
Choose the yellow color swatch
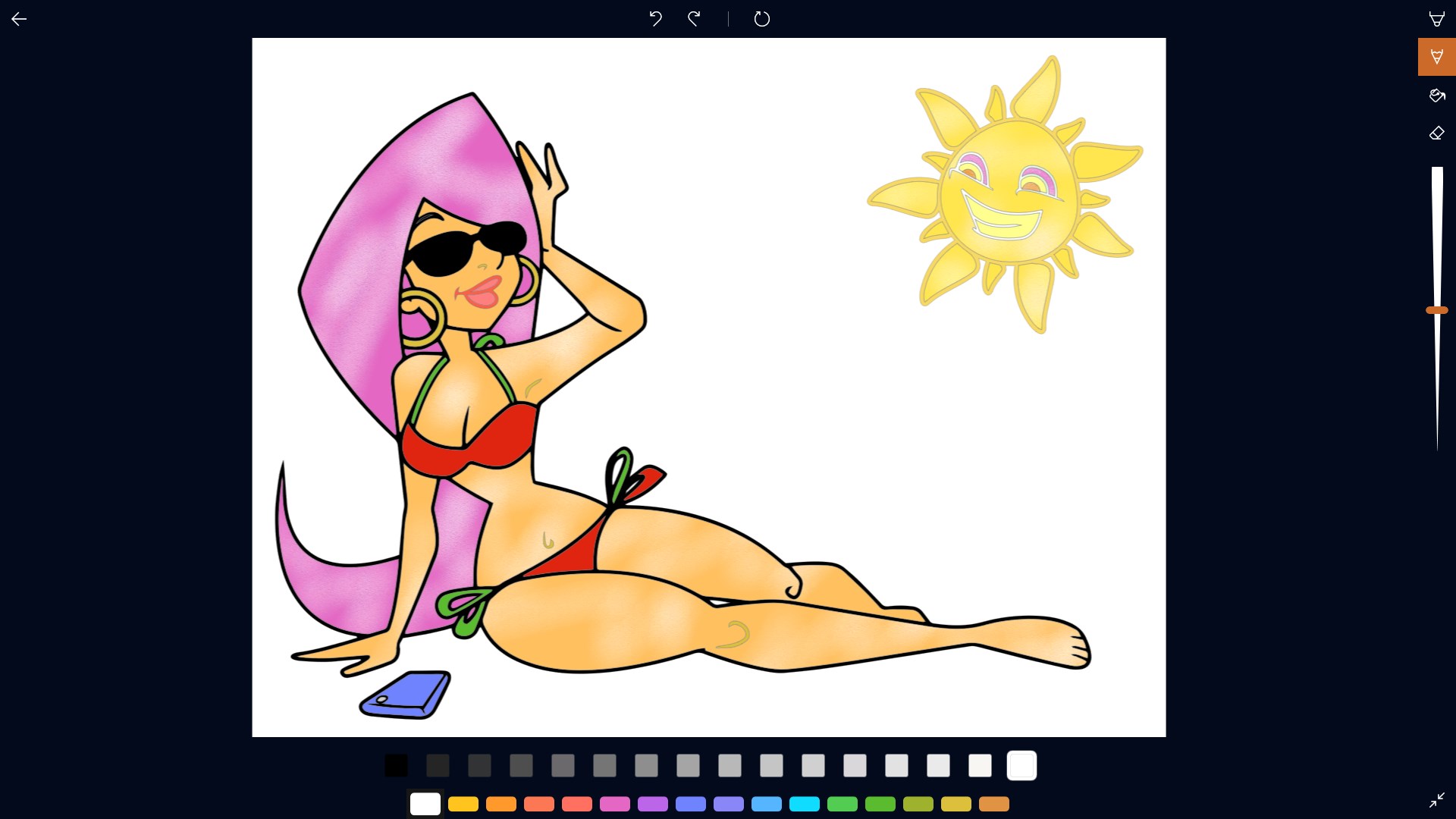pos(463,804)
